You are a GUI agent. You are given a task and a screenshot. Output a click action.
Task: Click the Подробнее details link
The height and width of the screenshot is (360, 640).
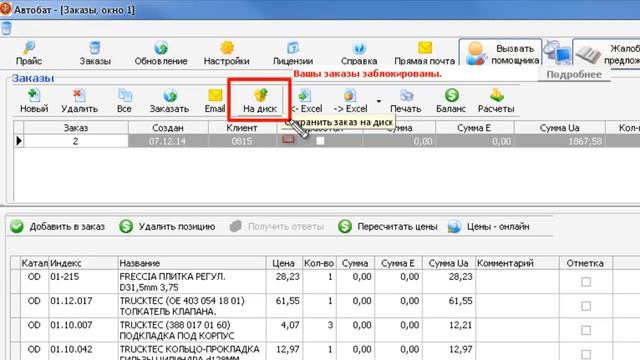tap(574, 74)
